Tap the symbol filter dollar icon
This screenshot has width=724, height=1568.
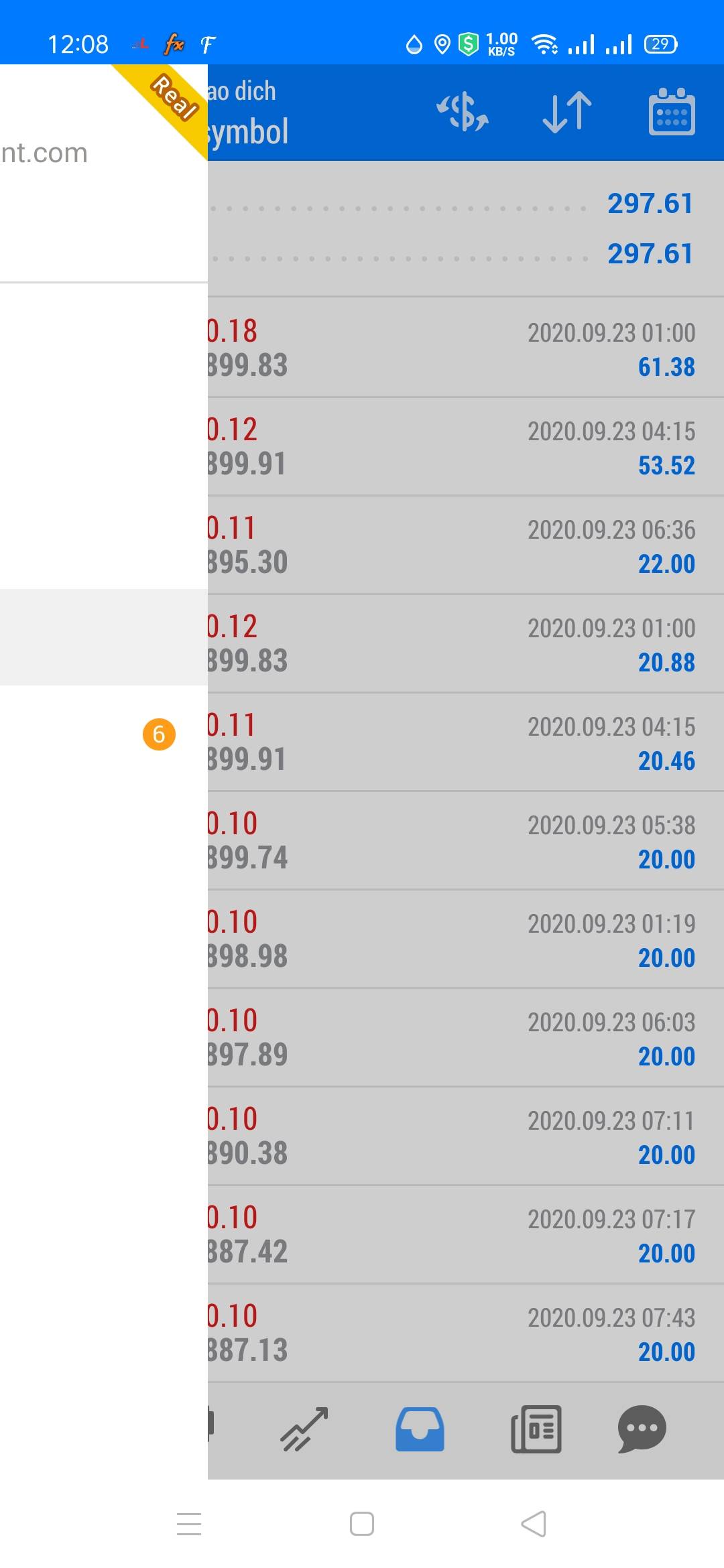463,112
